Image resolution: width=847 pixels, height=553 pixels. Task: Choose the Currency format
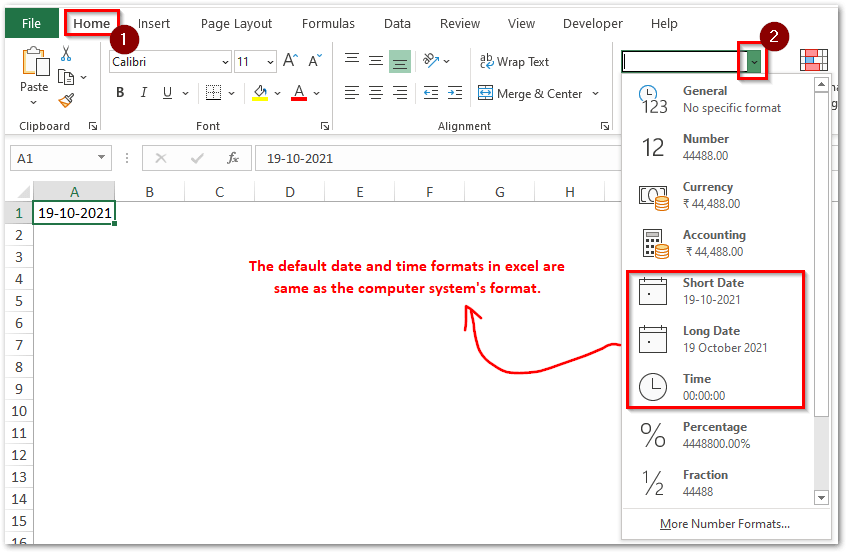click(x=718, y=195)
